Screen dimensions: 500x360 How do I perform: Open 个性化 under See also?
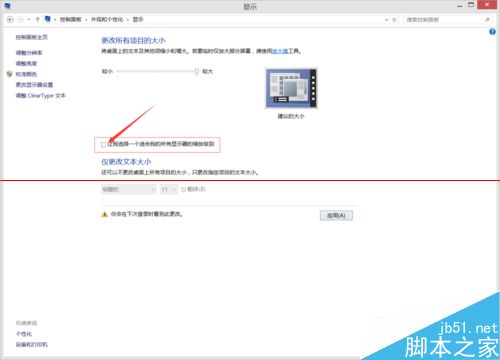click(24, 334)
